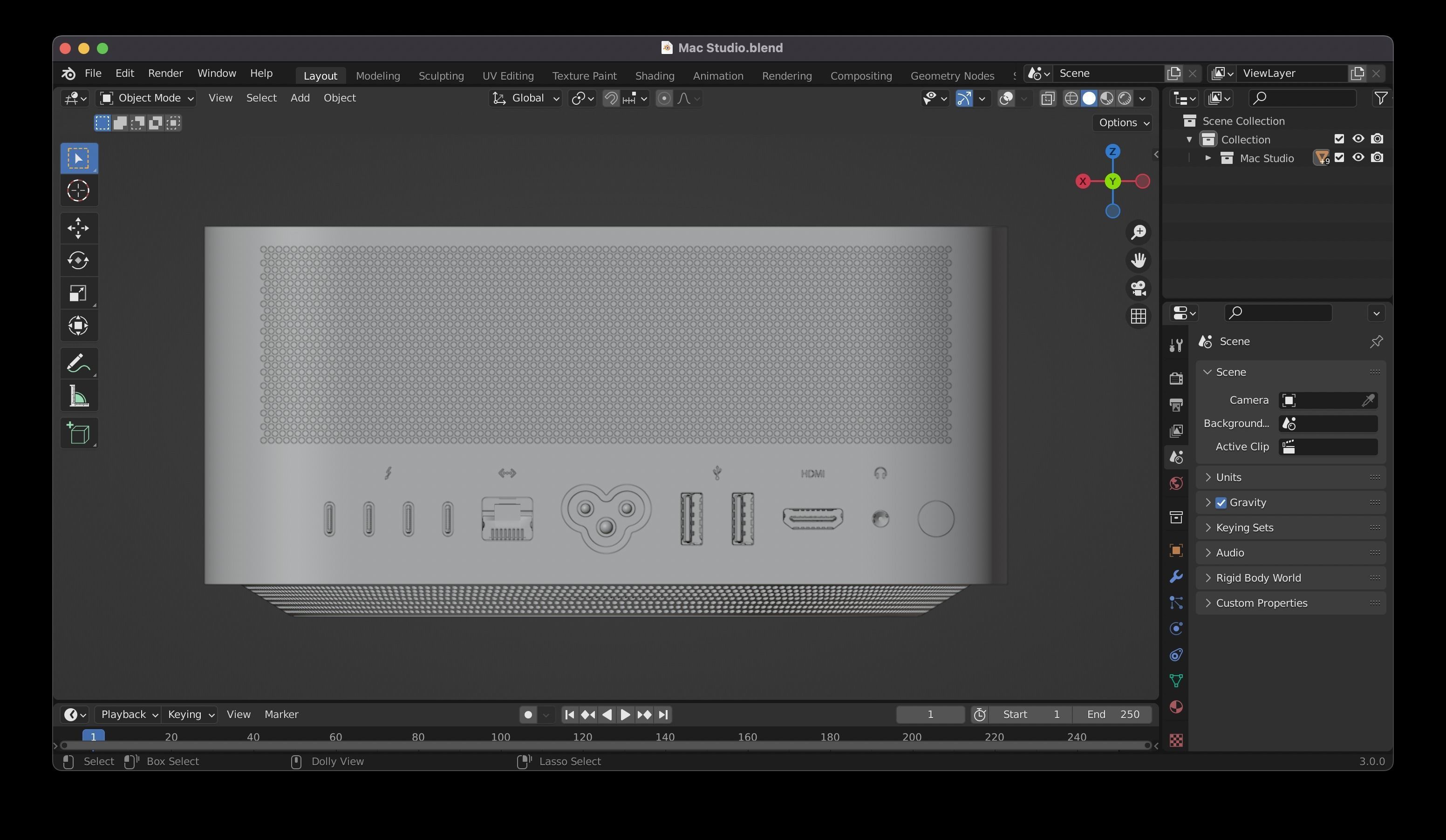This screenshot has width=1446, height=840.
Task: Toggle snapping magnet icon
Action: [x=611, y=99]
